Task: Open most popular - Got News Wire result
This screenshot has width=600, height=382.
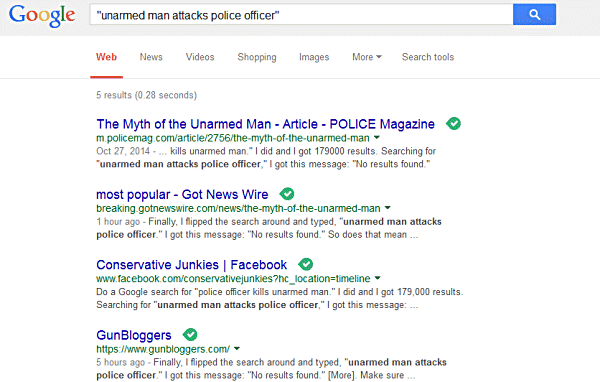Action: coord(182,194)
